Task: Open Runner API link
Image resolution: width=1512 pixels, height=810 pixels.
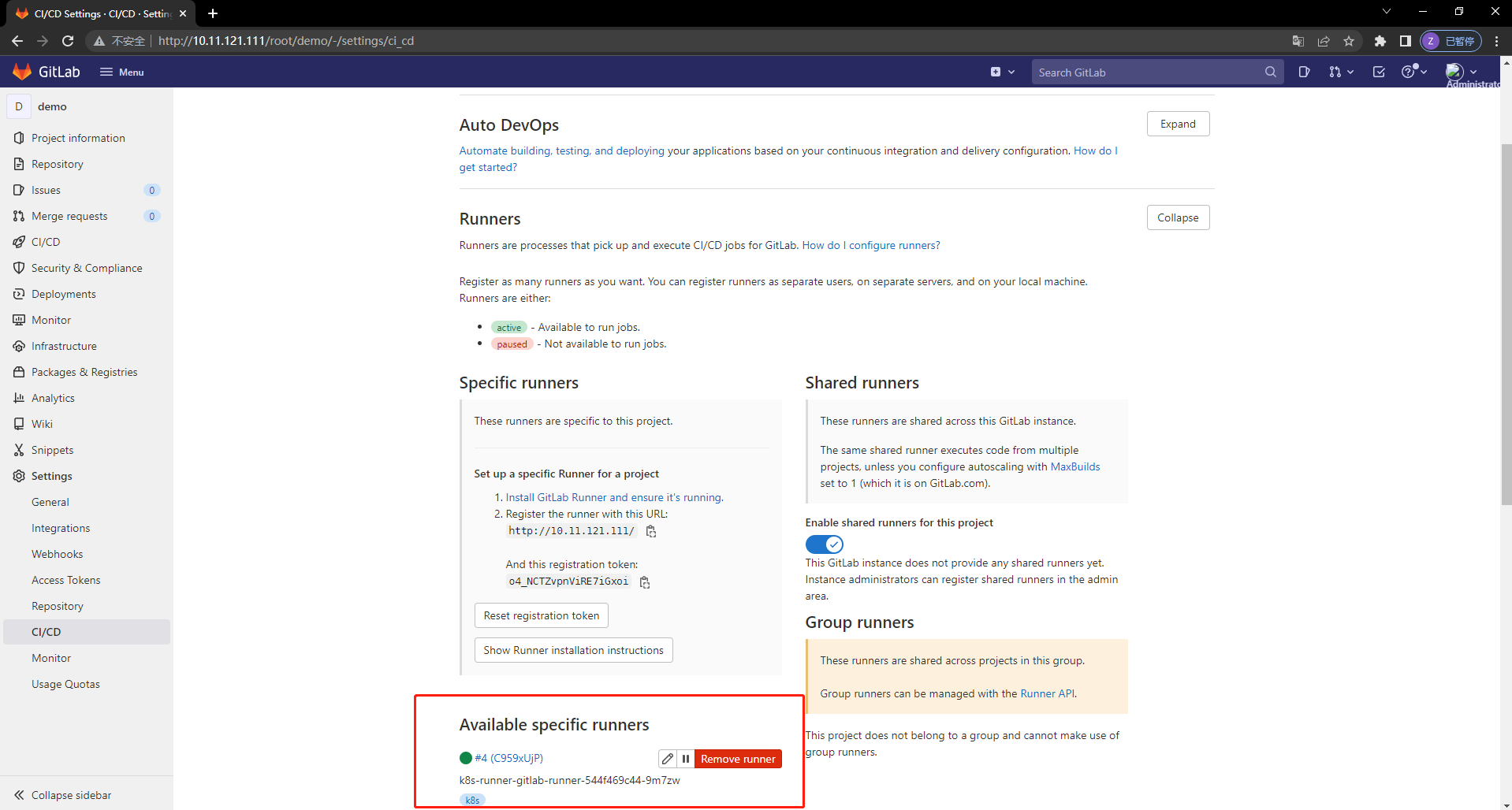Action: (x=1047, y=693)
